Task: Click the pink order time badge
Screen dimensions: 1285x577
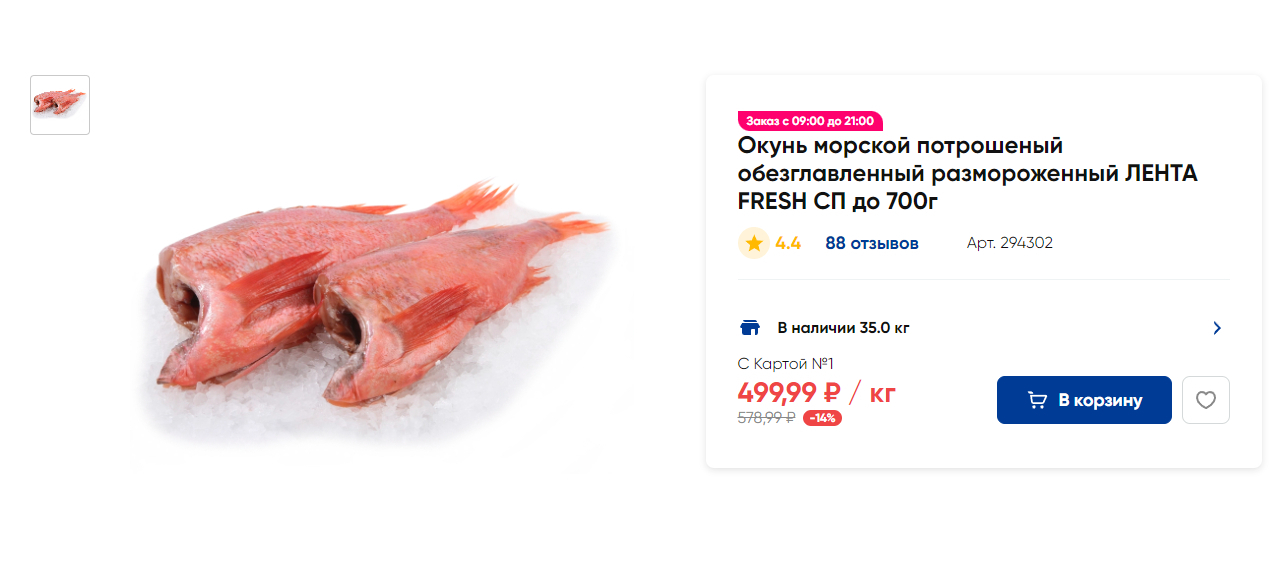Action: 810,121
